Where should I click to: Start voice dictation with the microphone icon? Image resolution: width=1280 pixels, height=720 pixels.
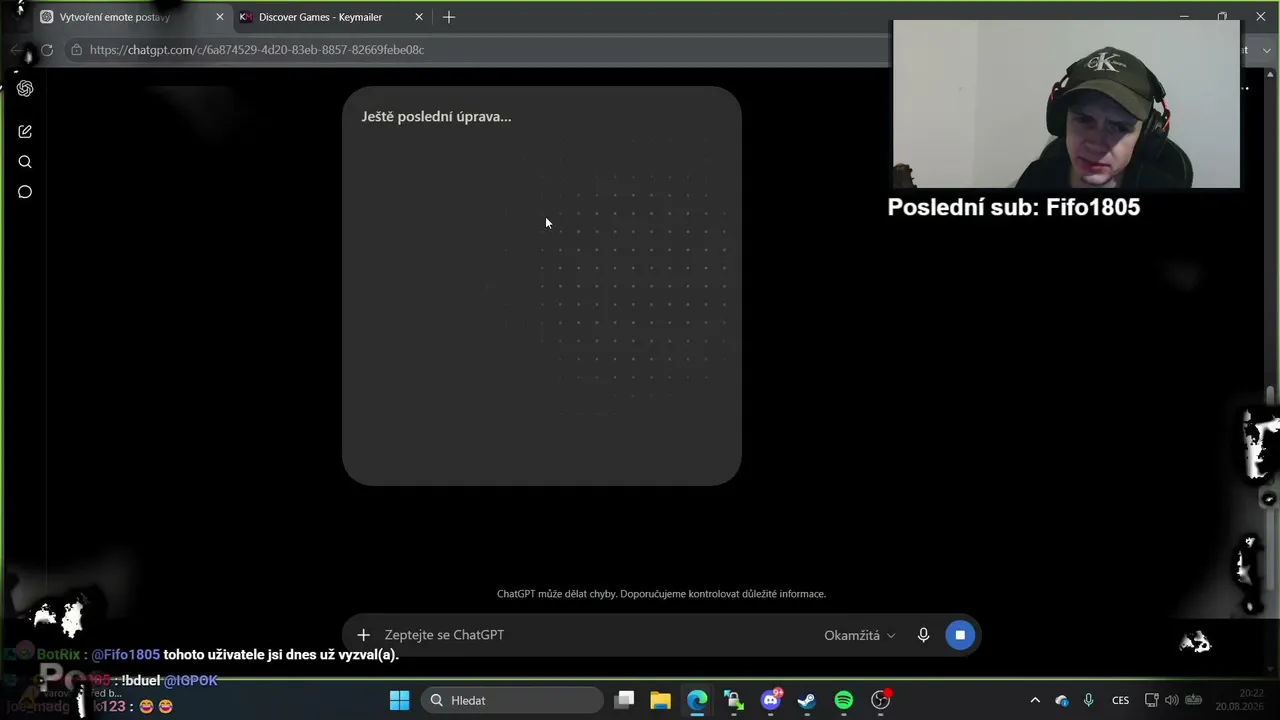[x=924, y=635]
